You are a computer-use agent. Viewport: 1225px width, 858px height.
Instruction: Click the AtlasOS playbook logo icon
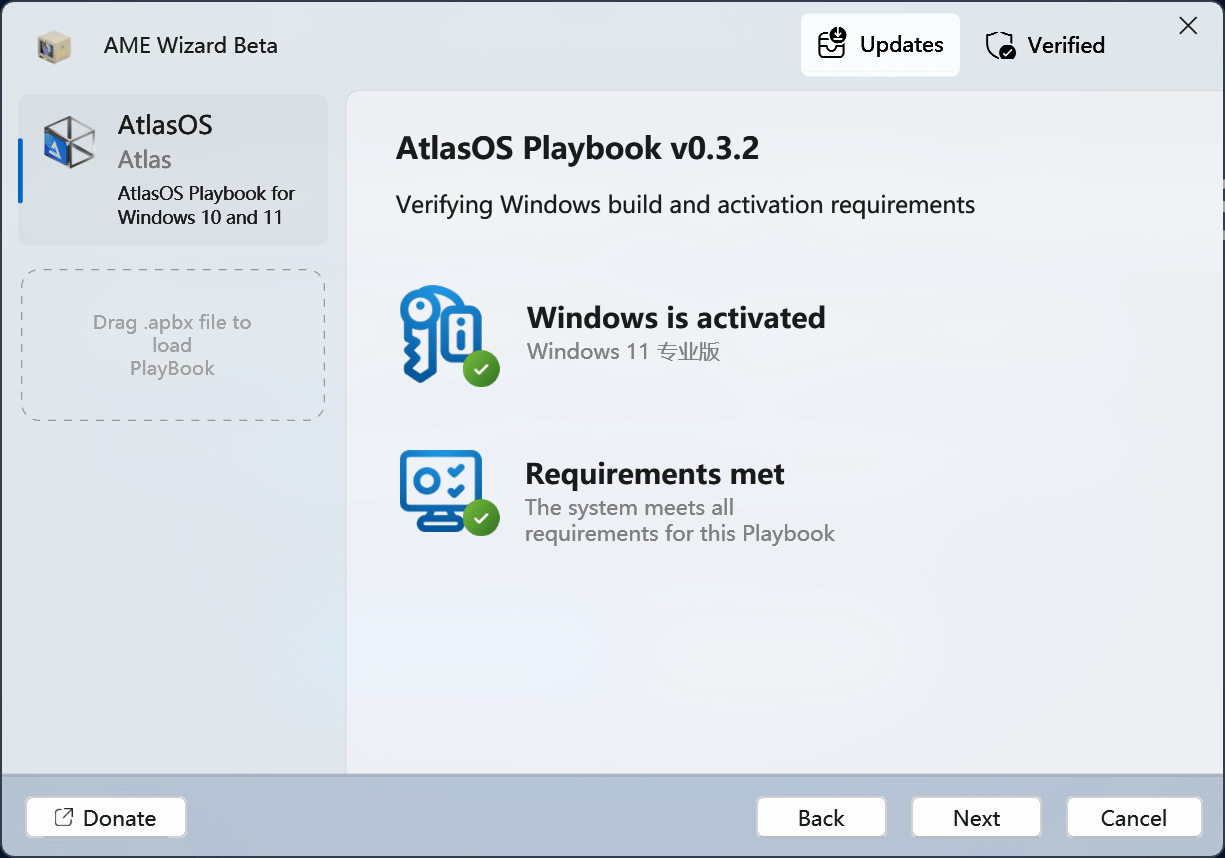[x=70, y=141]
